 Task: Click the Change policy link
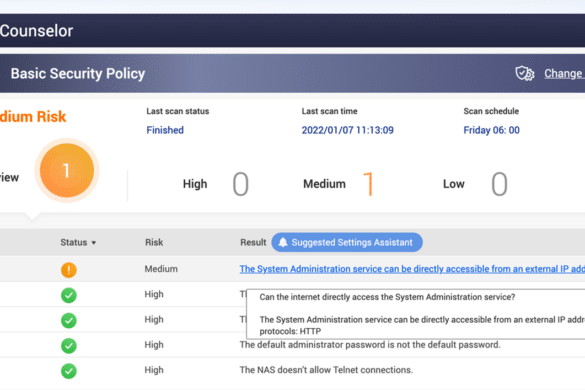click(x=564, y=74)
